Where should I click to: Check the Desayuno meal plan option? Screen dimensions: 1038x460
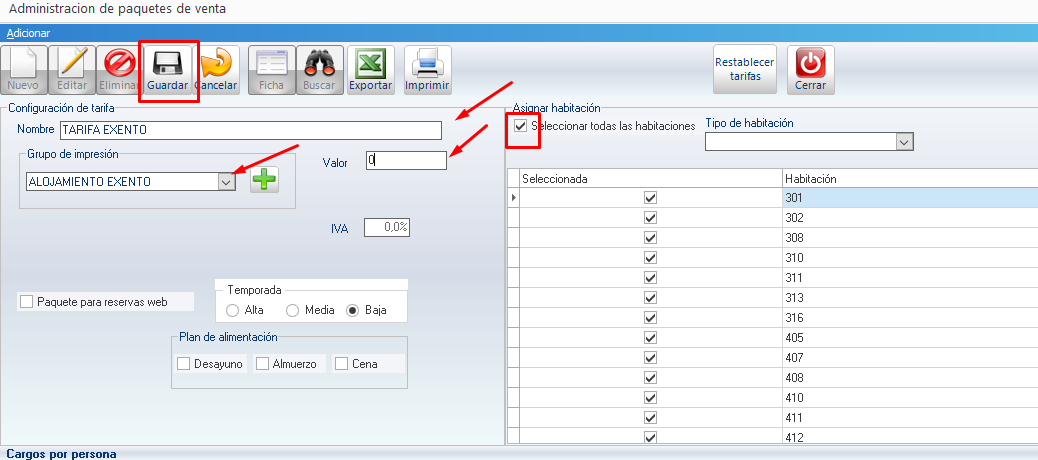pyautogui.click(x=183, y=364)
